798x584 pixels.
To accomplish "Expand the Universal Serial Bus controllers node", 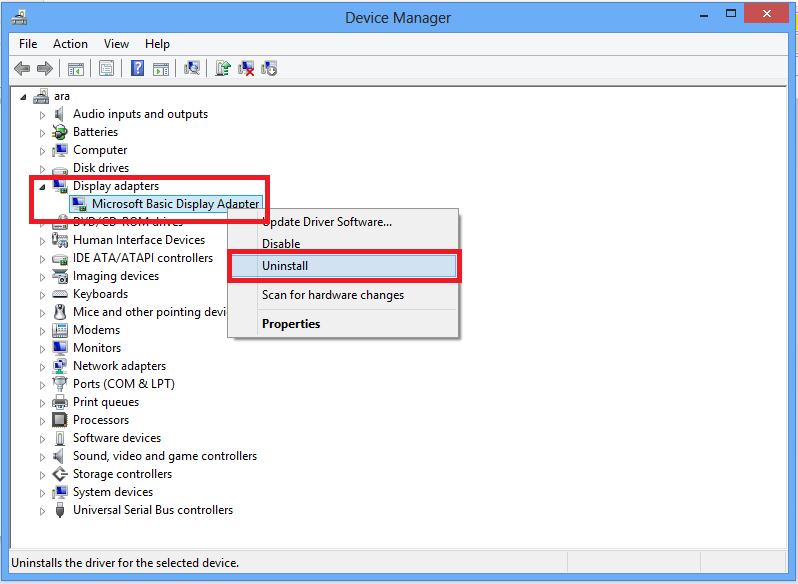I will pos(42,510).
